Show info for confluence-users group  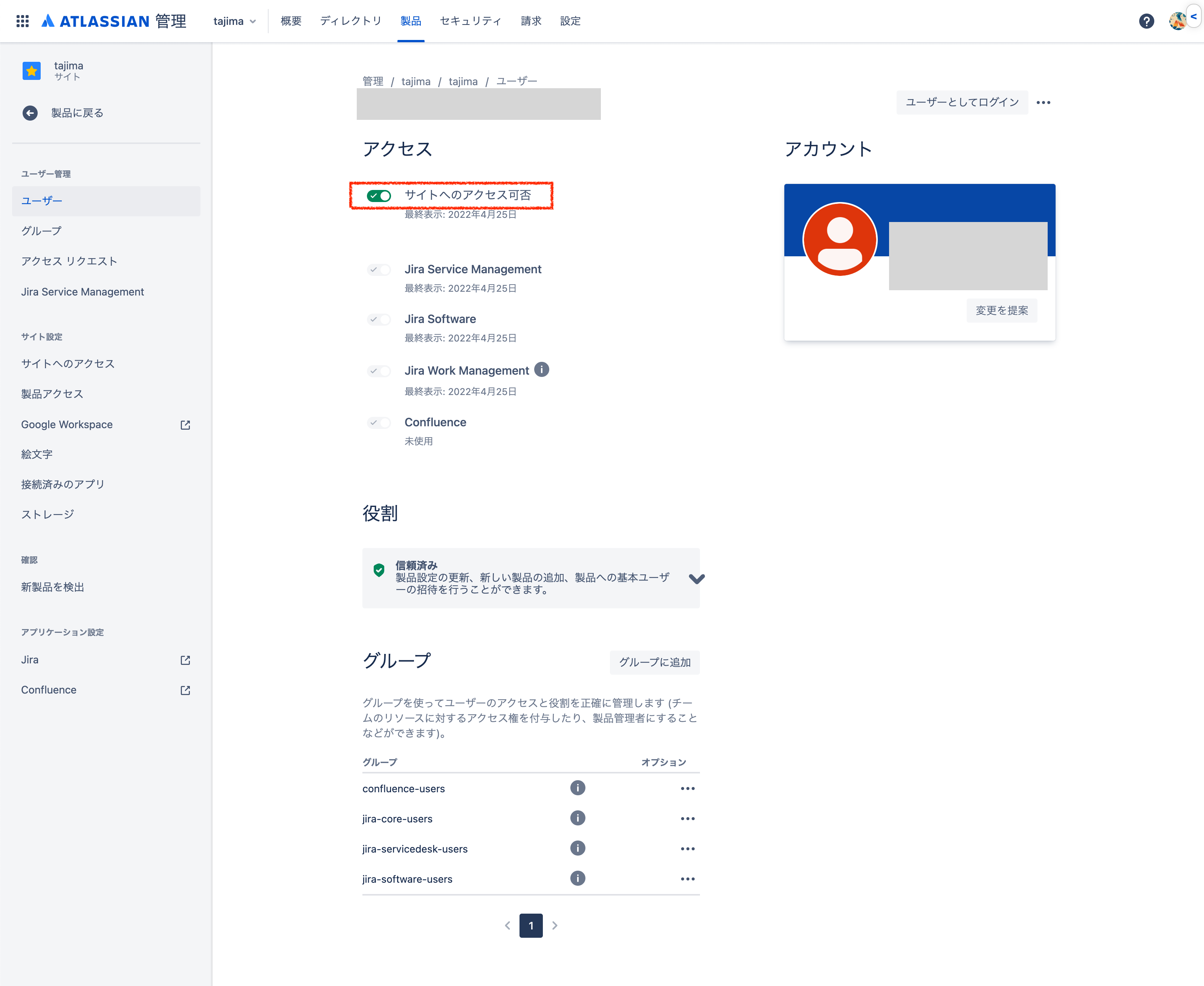click(x=577, y=788)
